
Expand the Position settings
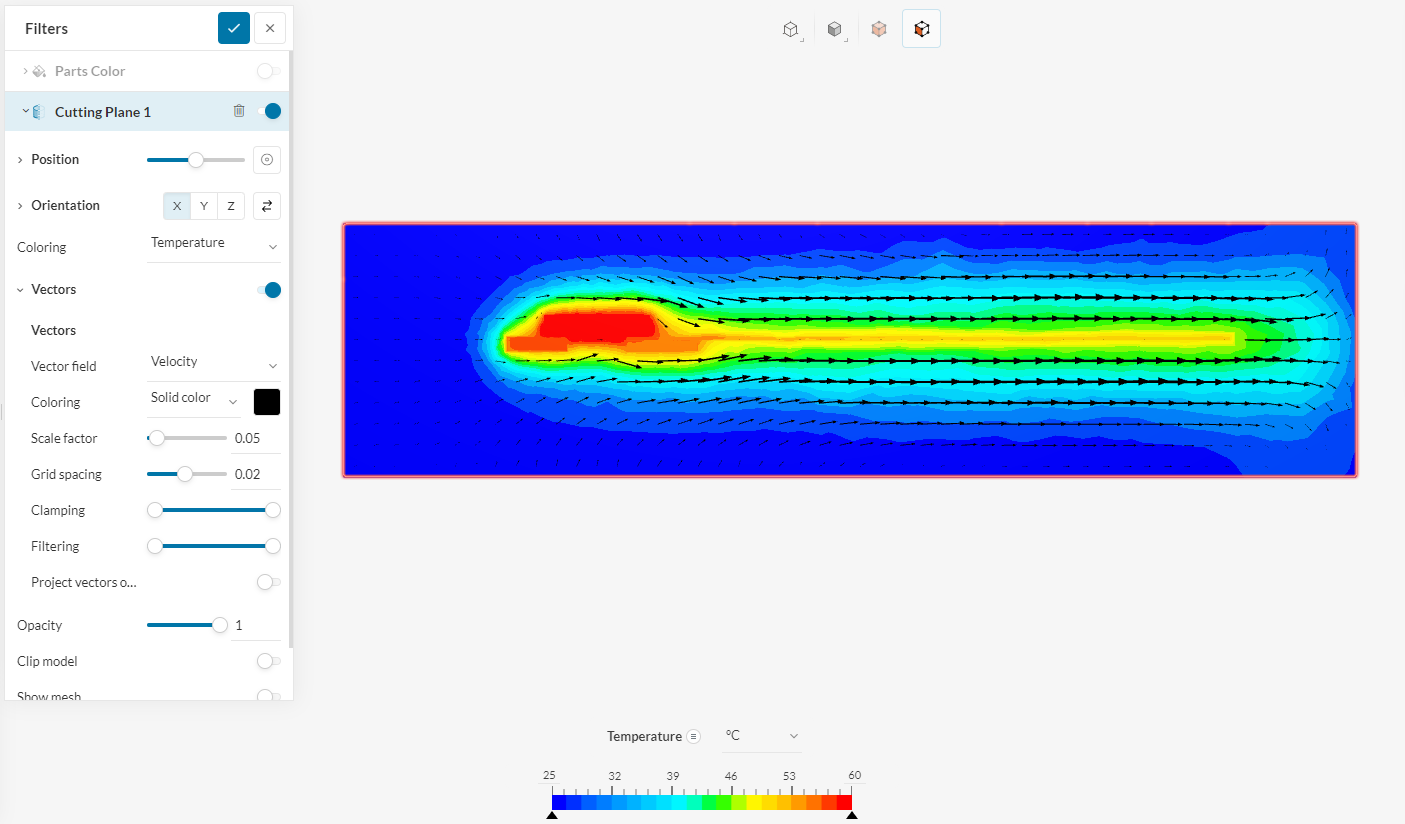coord(20,160)
